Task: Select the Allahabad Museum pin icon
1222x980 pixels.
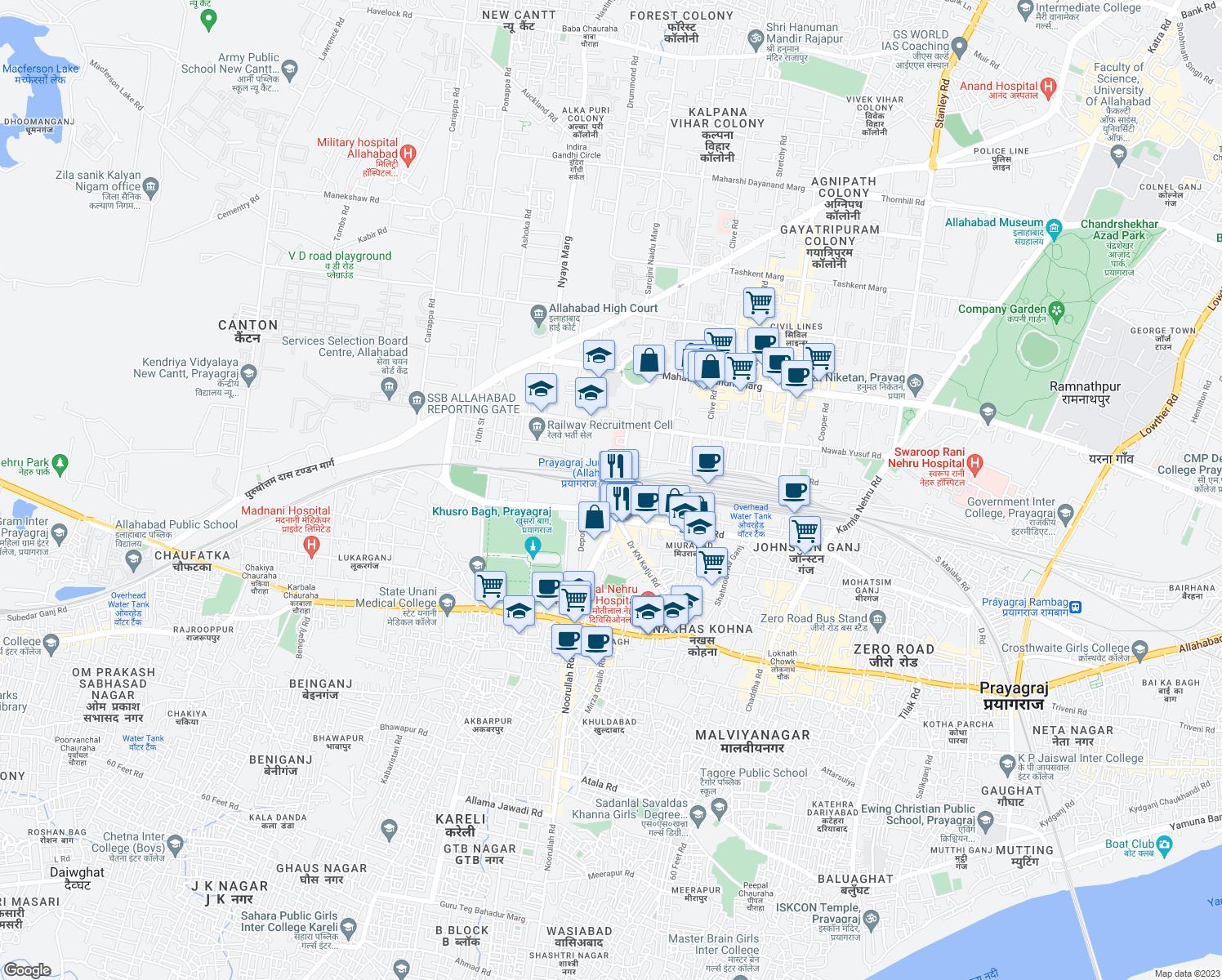Action: click(x=1055, y=226)
